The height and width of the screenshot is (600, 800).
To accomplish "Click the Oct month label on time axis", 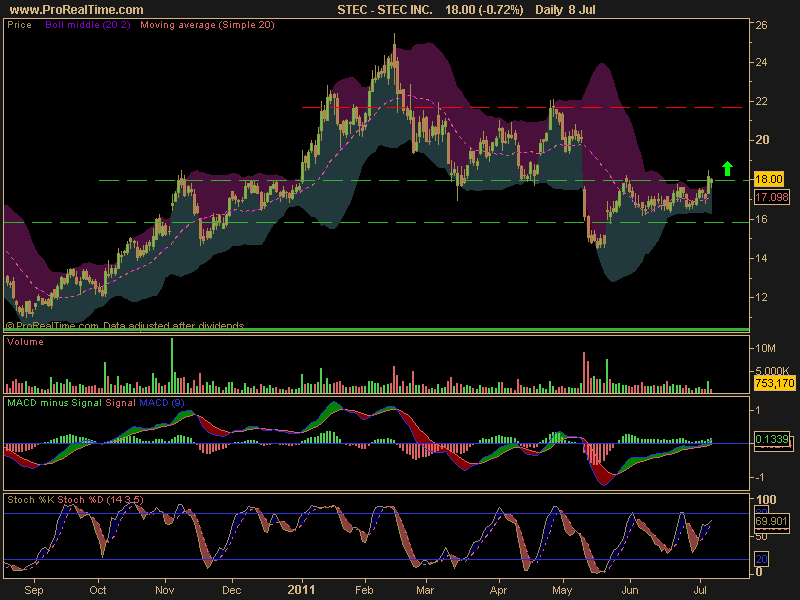I will (97, 590).
